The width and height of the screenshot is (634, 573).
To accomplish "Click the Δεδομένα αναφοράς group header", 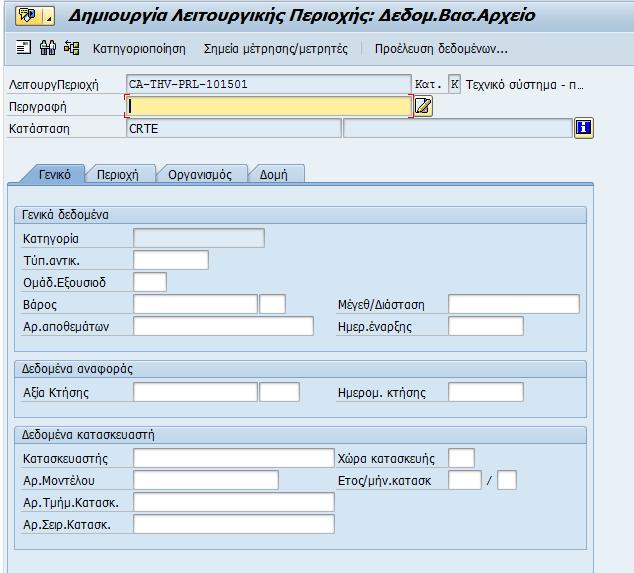I will 300,369.
